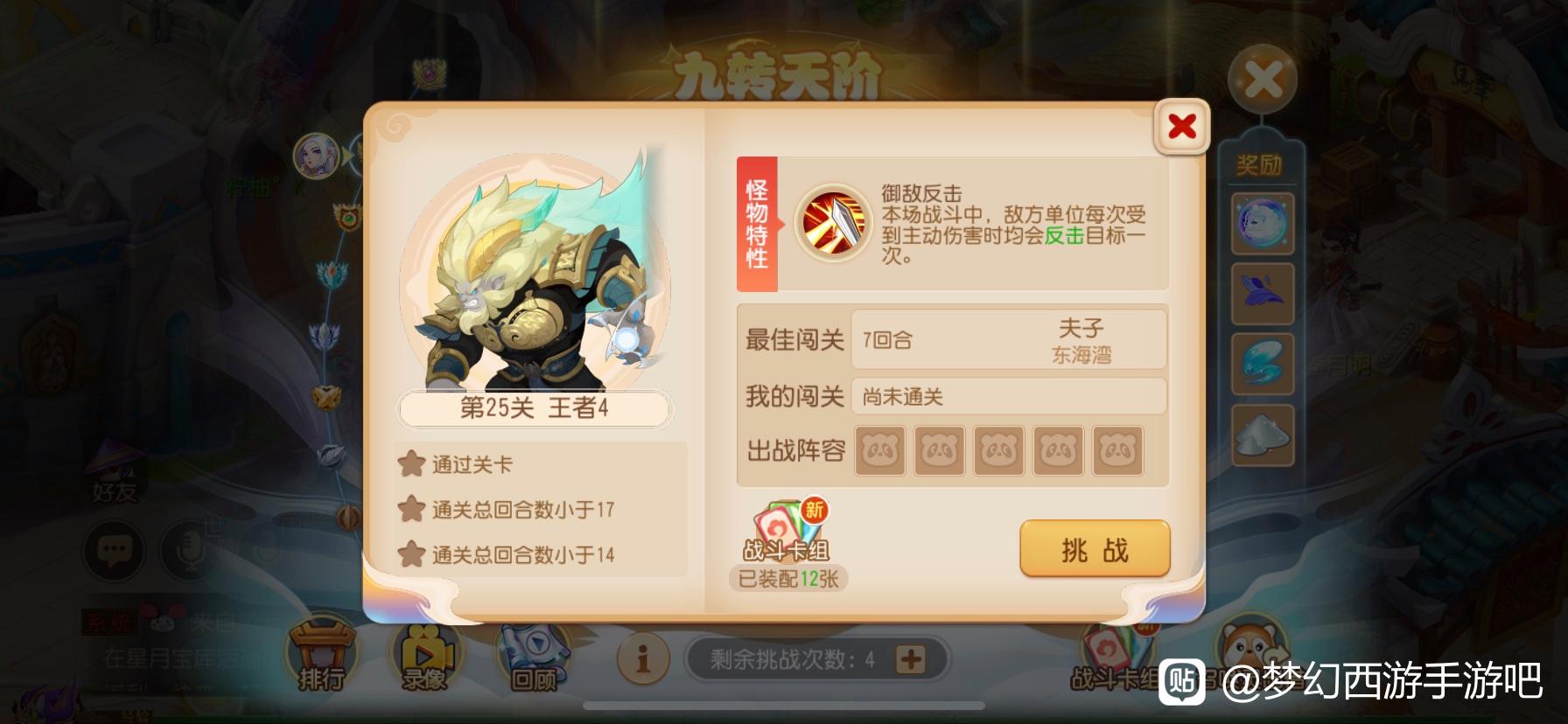The width and height of the screenshot is (1568, 724).
Task: Select the fifth panda lineup slot
Action: [x=1117, y=451]
